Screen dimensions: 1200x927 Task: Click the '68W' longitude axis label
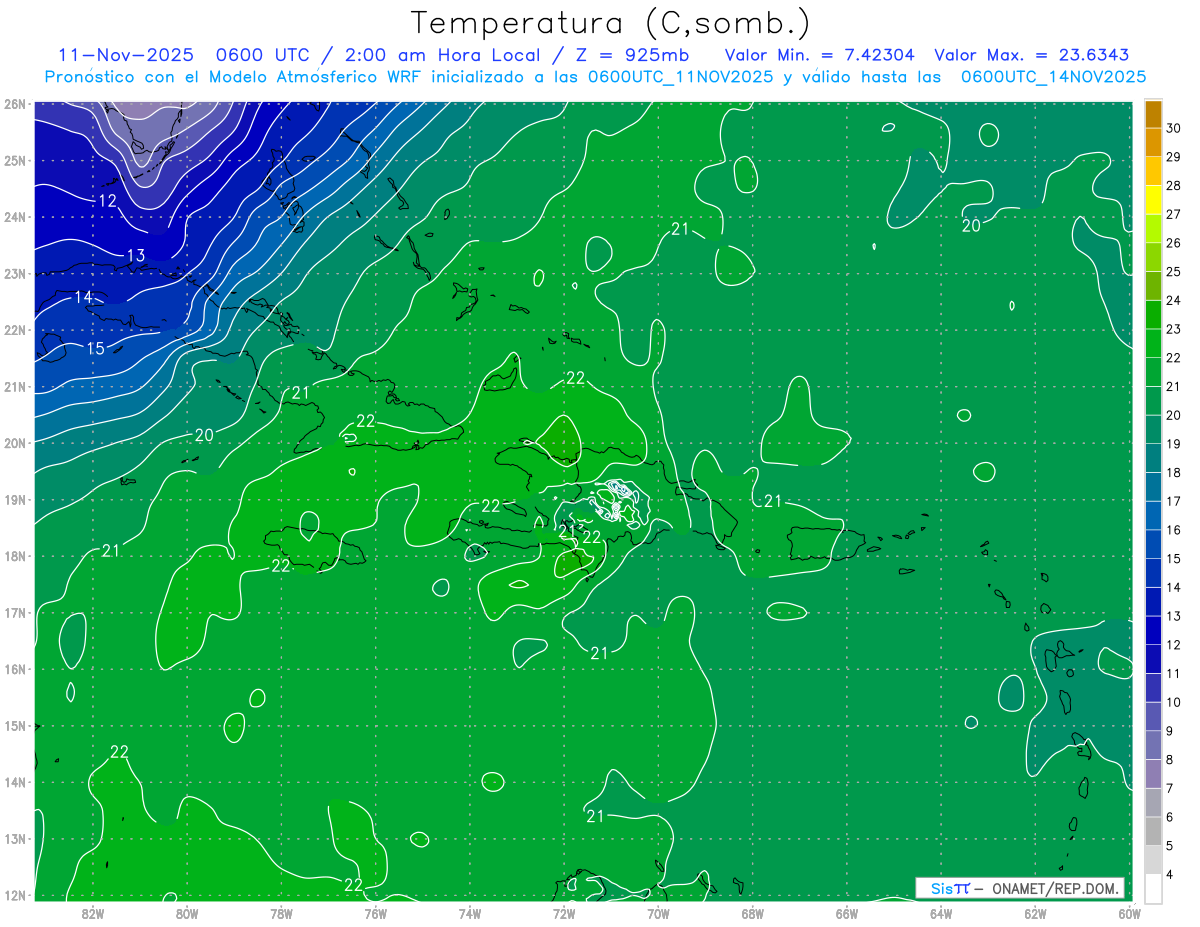[752, 912]
